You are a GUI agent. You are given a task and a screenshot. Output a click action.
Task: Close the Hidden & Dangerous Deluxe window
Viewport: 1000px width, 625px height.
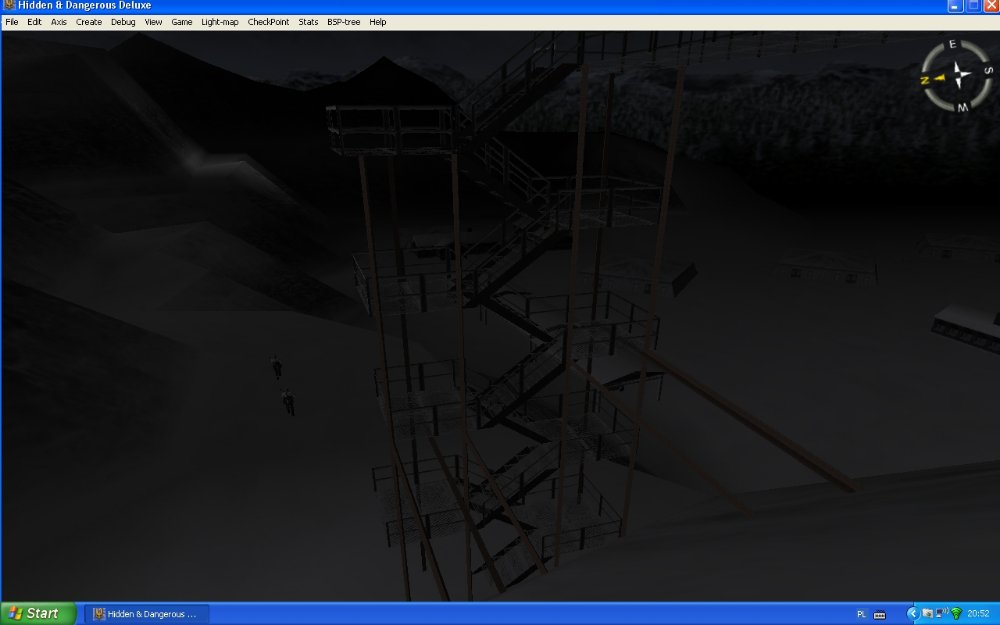pyautogui.click(x=992, y=6)
